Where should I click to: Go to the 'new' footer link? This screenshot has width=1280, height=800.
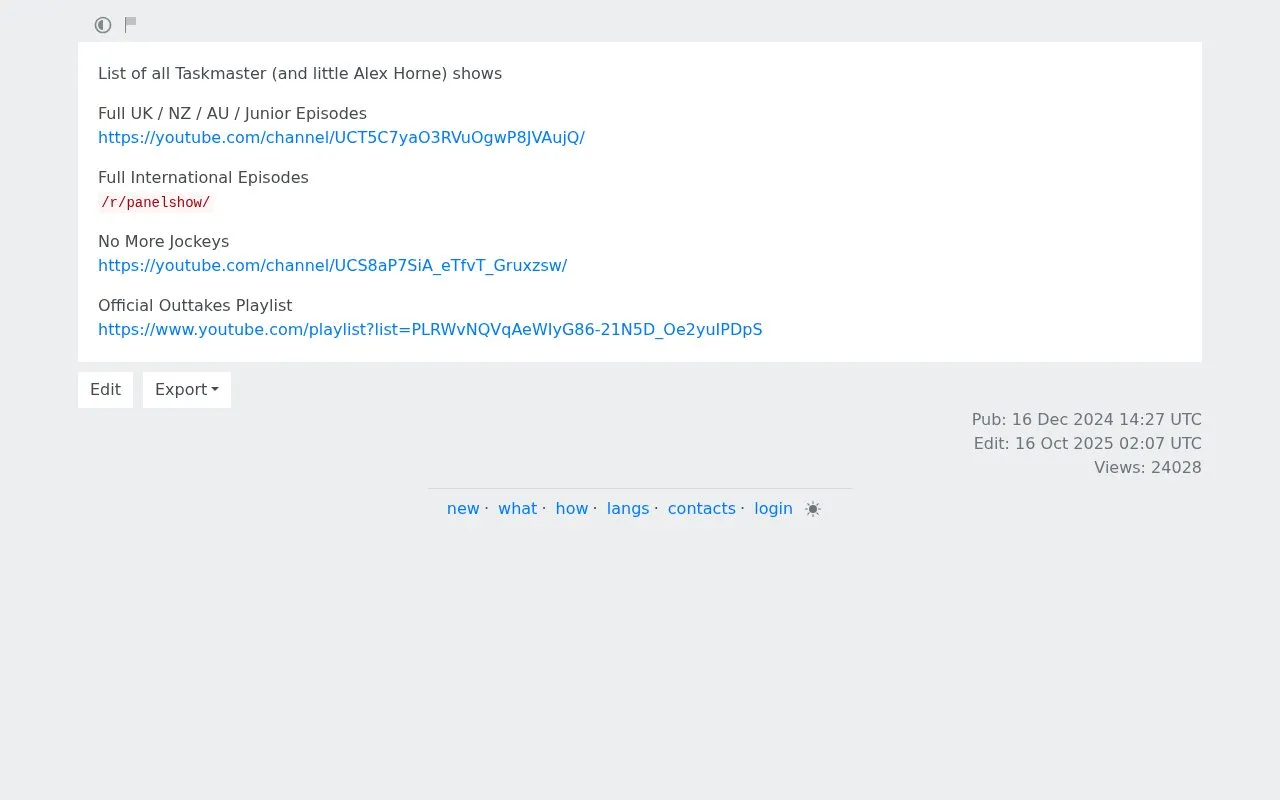click(463, 509)
